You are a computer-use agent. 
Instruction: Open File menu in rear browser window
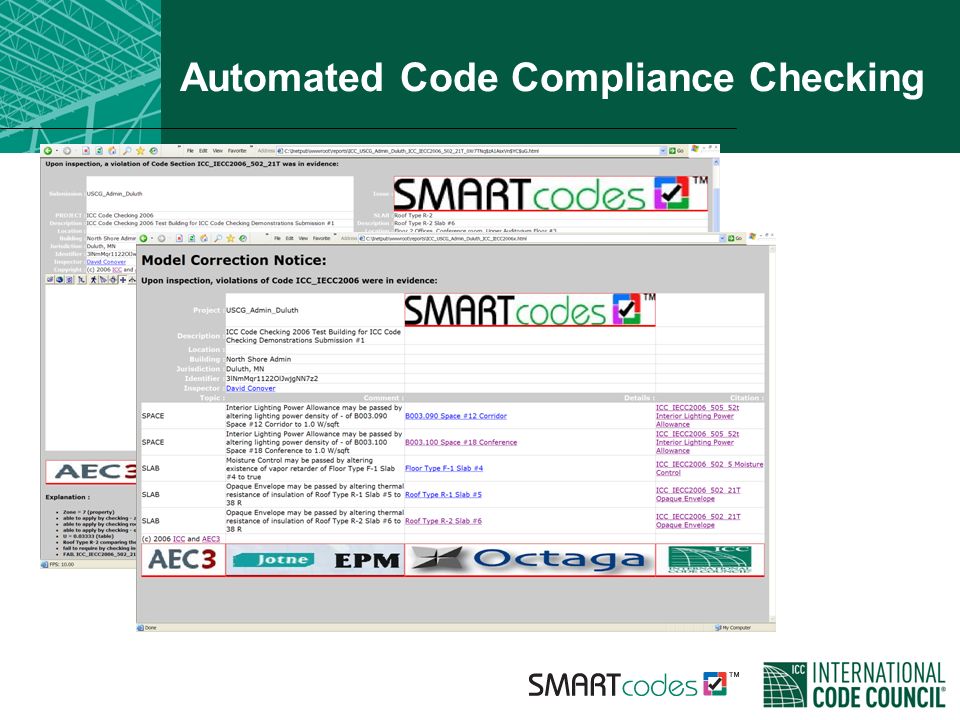(190, 151)
